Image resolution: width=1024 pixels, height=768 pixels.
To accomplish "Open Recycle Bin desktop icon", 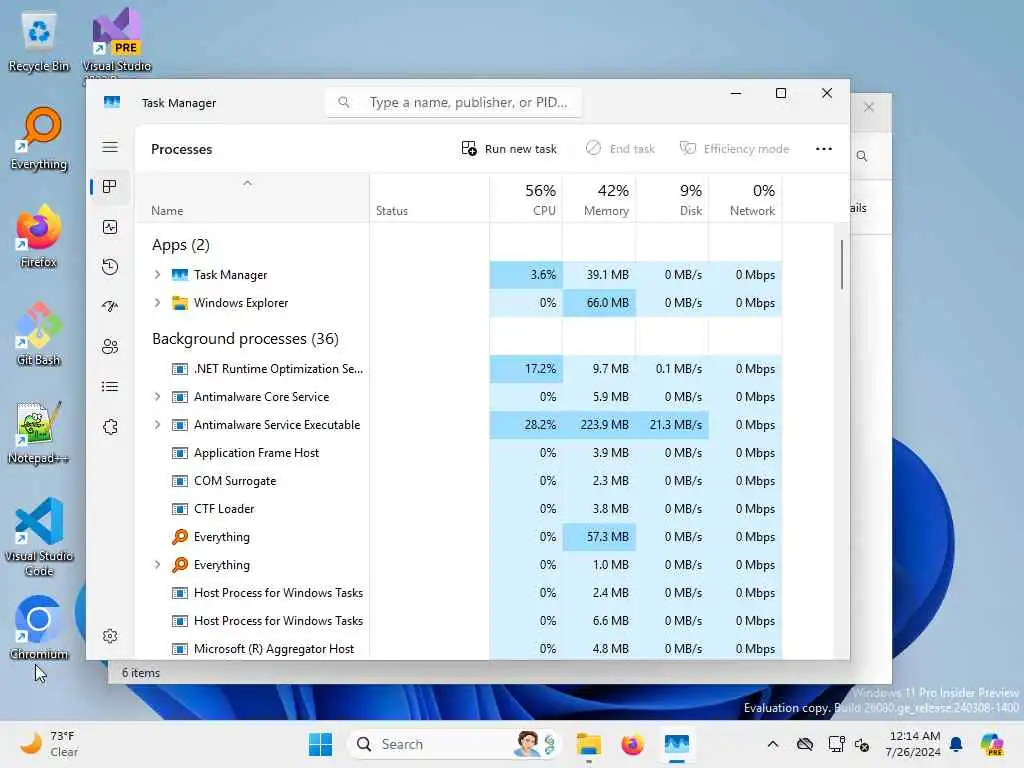I will tap(39, 41).
